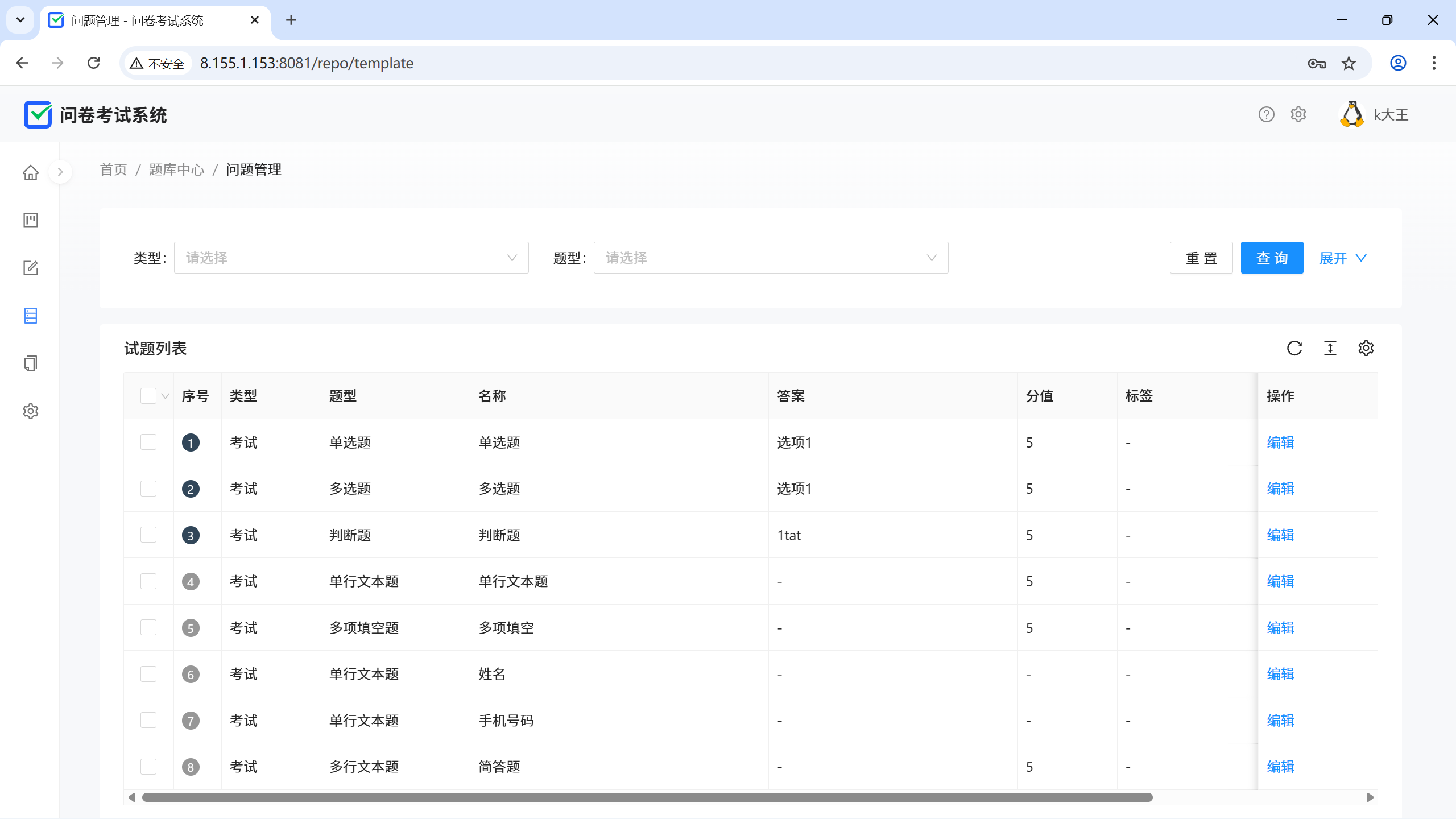Click the board icon in left sidebar
The image size is (1456, 819).
click(x=31, y=220)
